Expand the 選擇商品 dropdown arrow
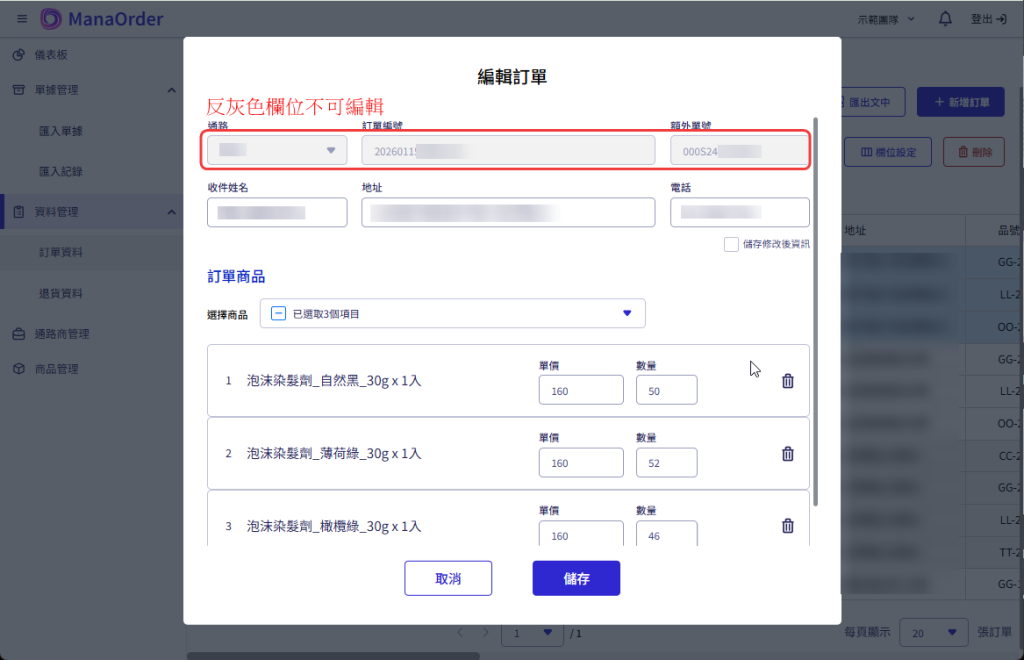1024x660 pixels. pyautogui.click(x=627, y=314)
